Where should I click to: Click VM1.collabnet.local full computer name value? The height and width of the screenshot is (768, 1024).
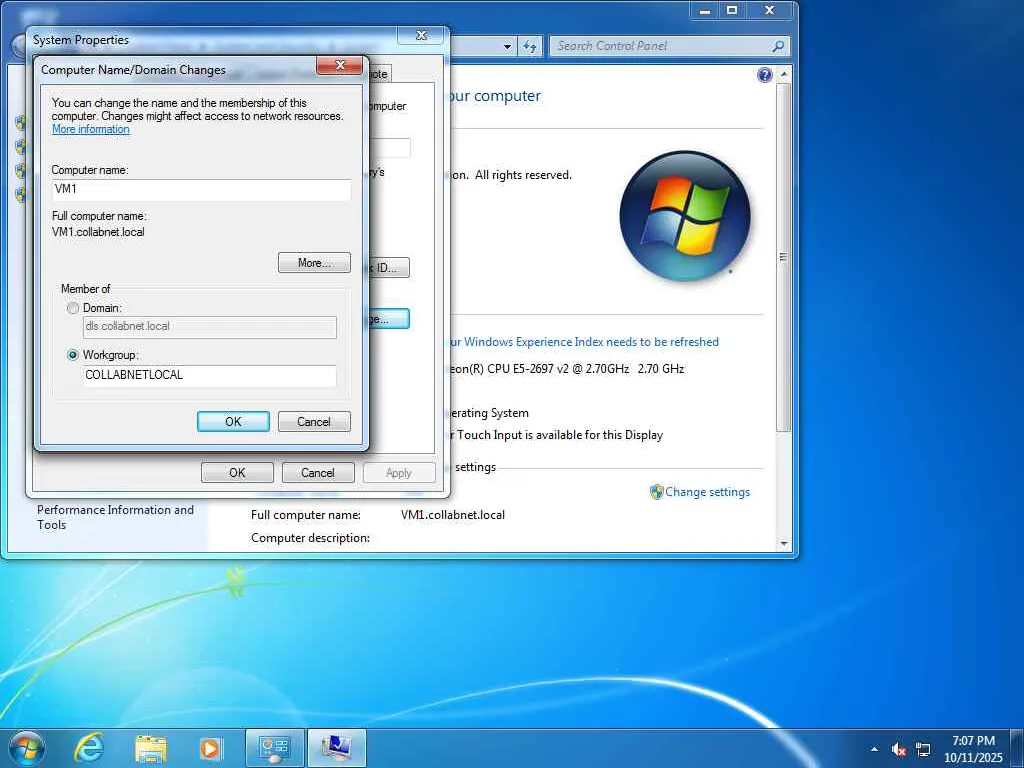click(453, 515)
